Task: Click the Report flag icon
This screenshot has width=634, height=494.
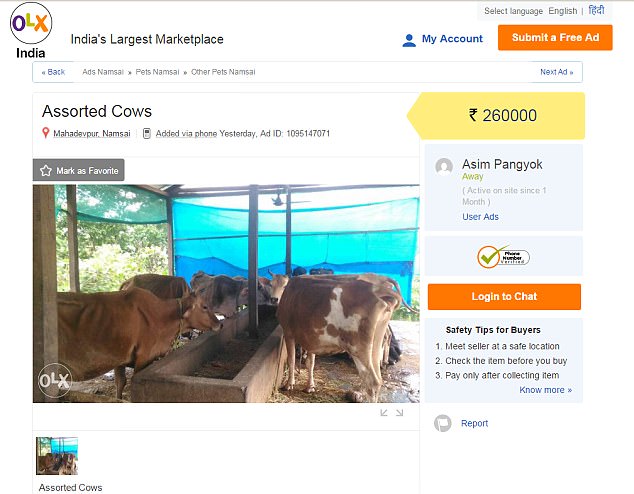Action: (442, 423)
